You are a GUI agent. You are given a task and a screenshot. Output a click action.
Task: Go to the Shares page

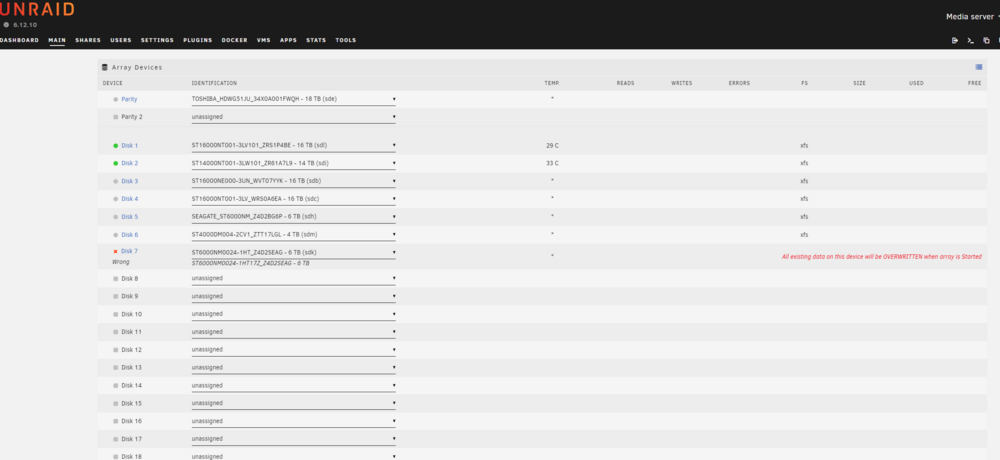click(88, 40)
